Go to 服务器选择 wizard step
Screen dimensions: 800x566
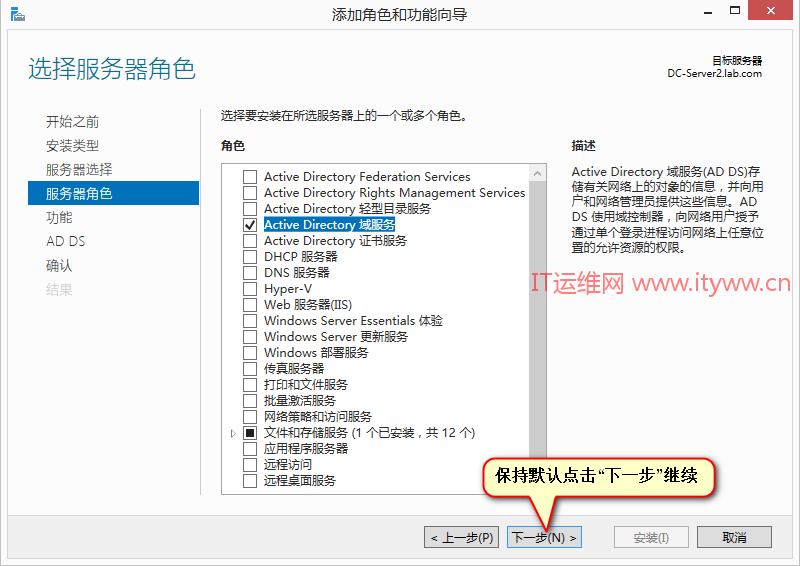[79, 169]
